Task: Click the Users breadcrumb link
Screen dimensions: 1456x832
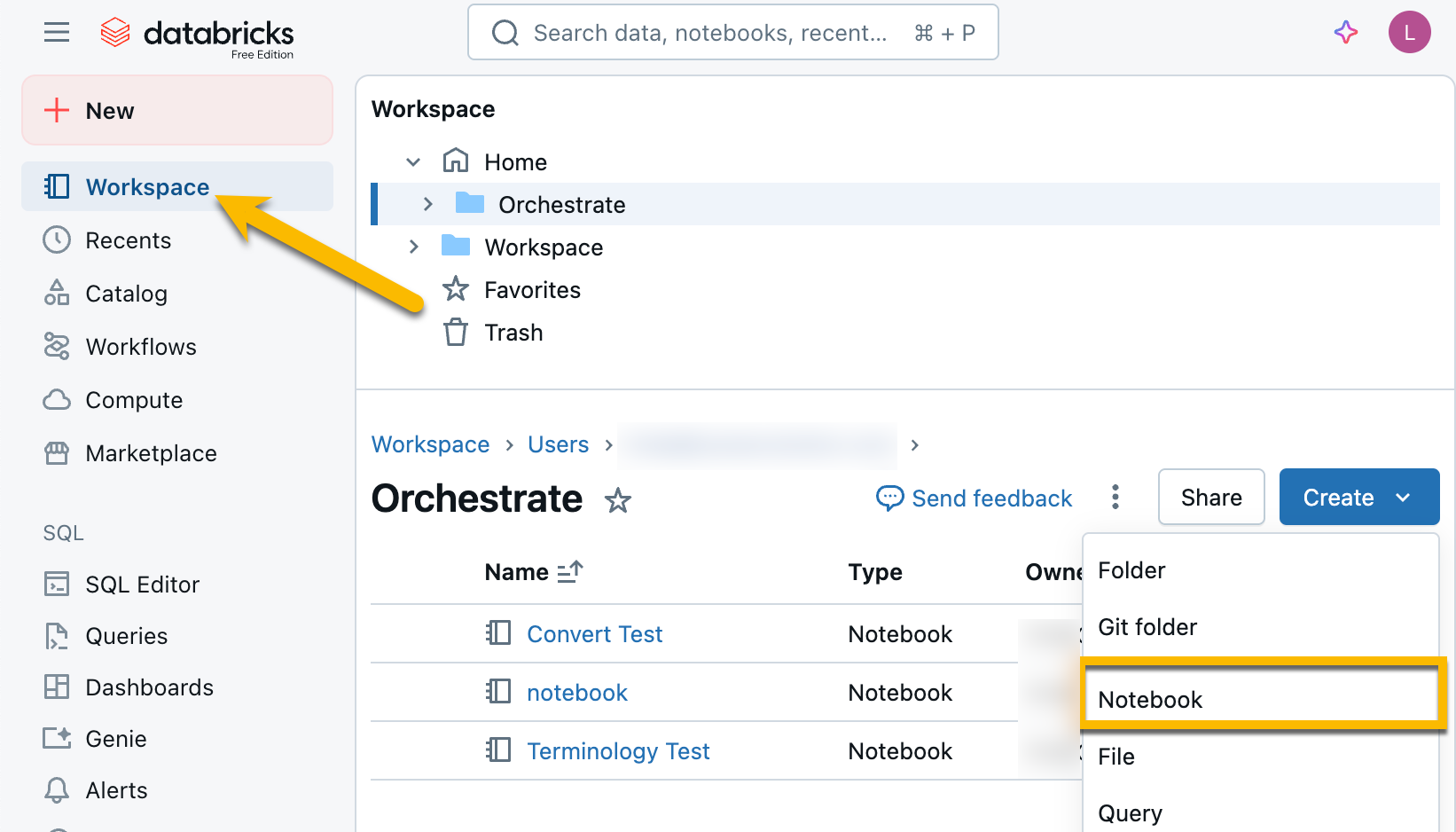Action: [x=558, y=444]
